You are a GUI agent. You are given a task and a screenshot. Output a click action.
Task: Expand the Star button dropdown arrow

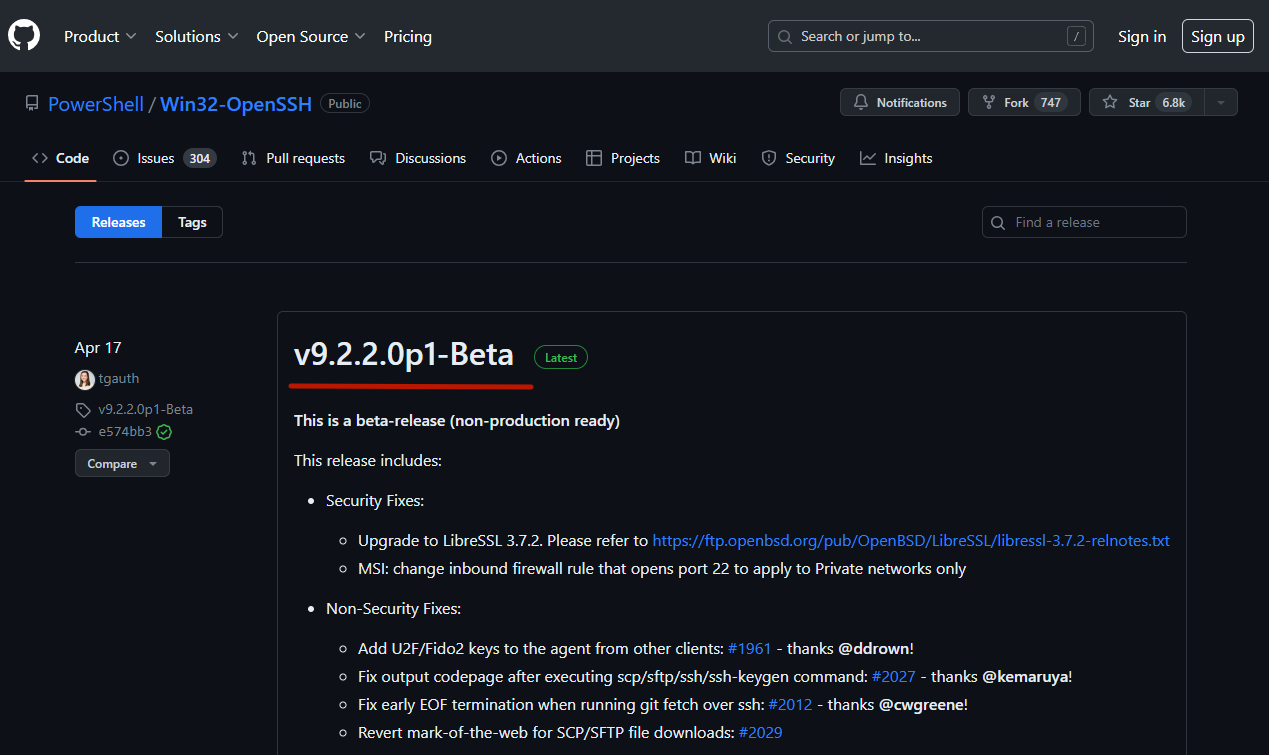coord(1220,101)
